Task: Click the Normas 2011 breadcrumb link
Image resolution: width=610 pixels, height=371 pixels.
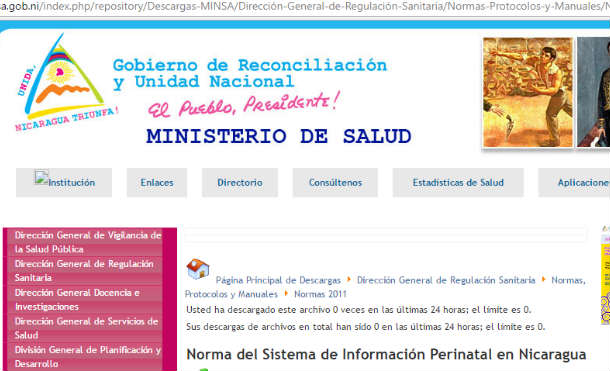Action: click(320, 294)
